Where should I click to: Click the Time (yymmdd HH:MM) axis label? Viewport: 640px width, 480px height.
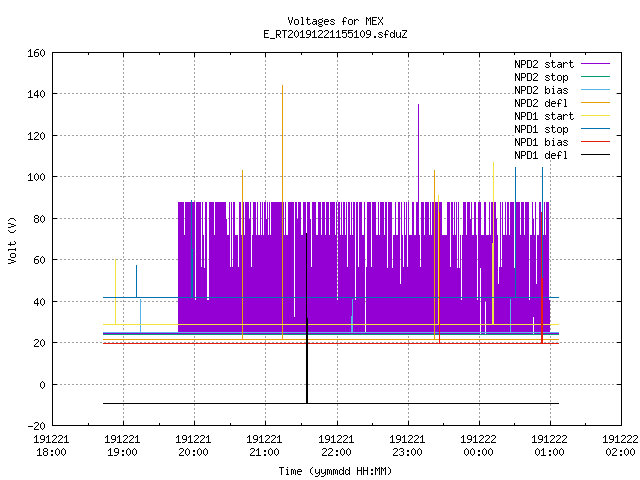(335, 471)
